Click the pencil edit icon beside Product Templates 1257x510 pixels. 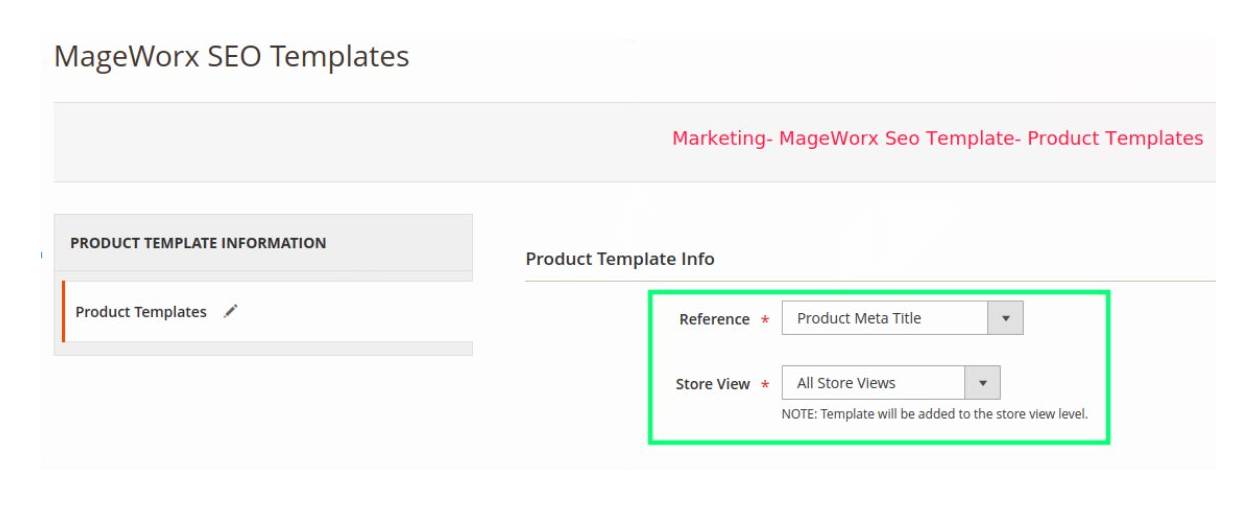point(231,311)
